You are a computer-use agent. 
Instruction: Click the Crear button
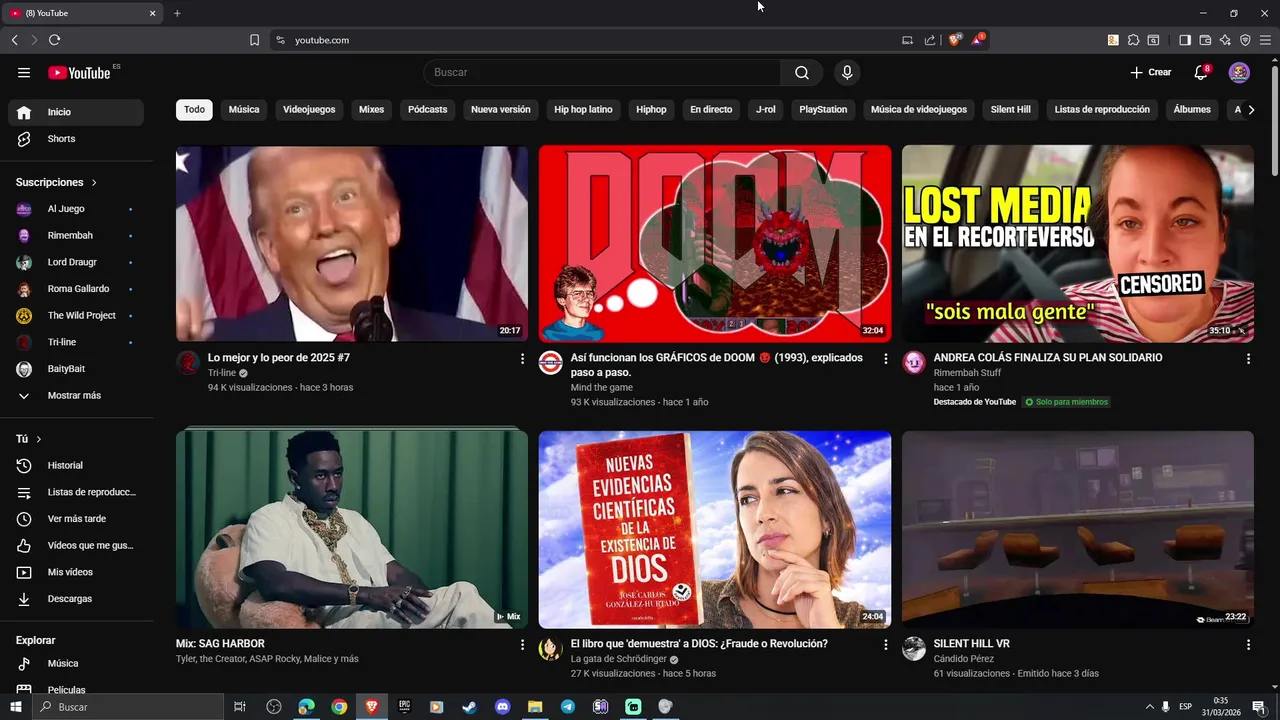1150,72
